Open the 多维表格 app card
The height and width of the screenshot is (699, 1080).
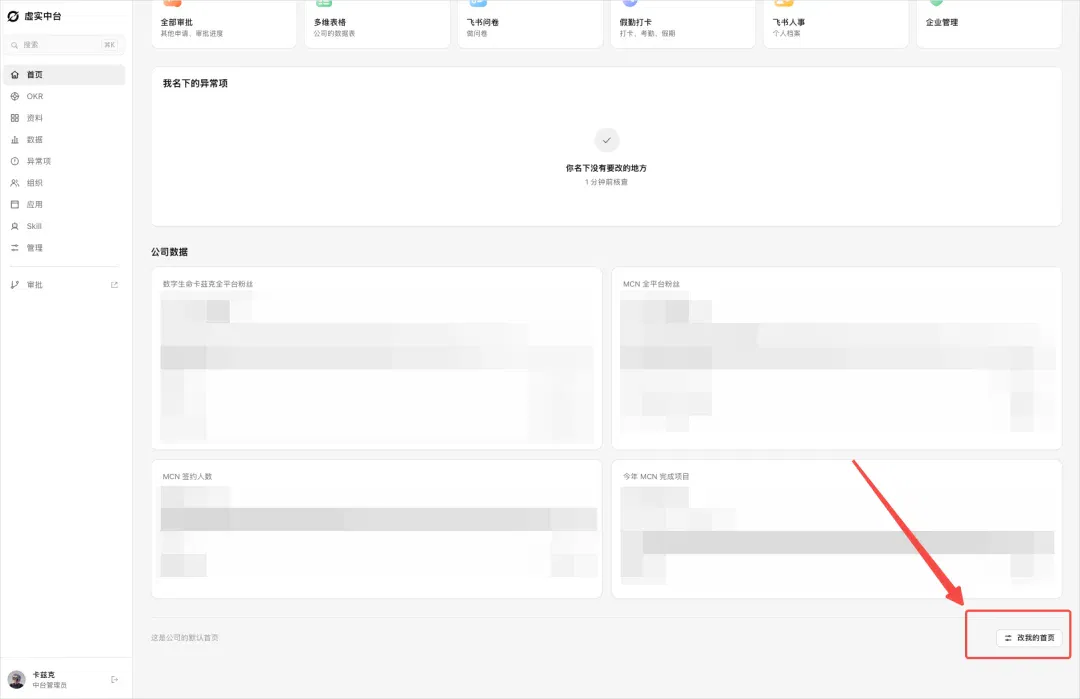click(377, 24)
